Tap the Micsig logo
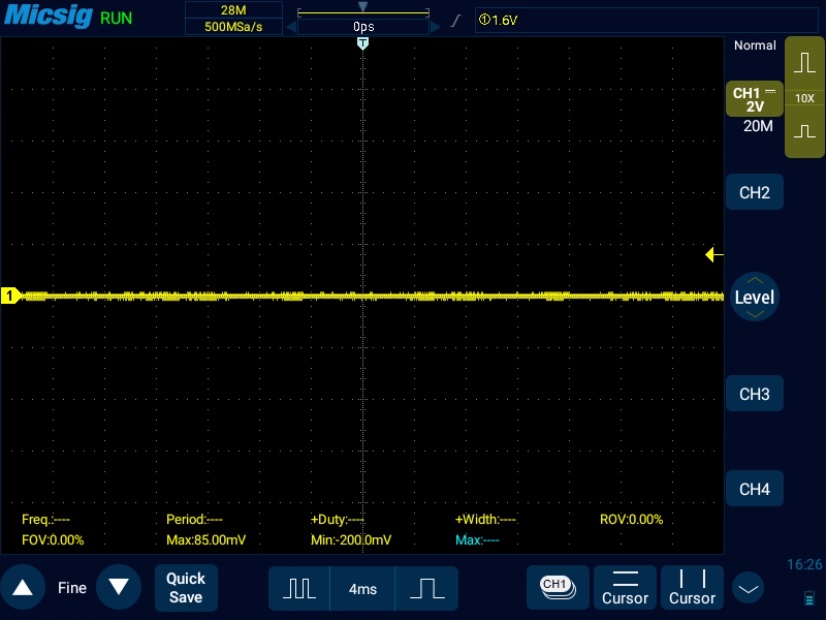Screen dimensions: 826x620 click(48, 15)
